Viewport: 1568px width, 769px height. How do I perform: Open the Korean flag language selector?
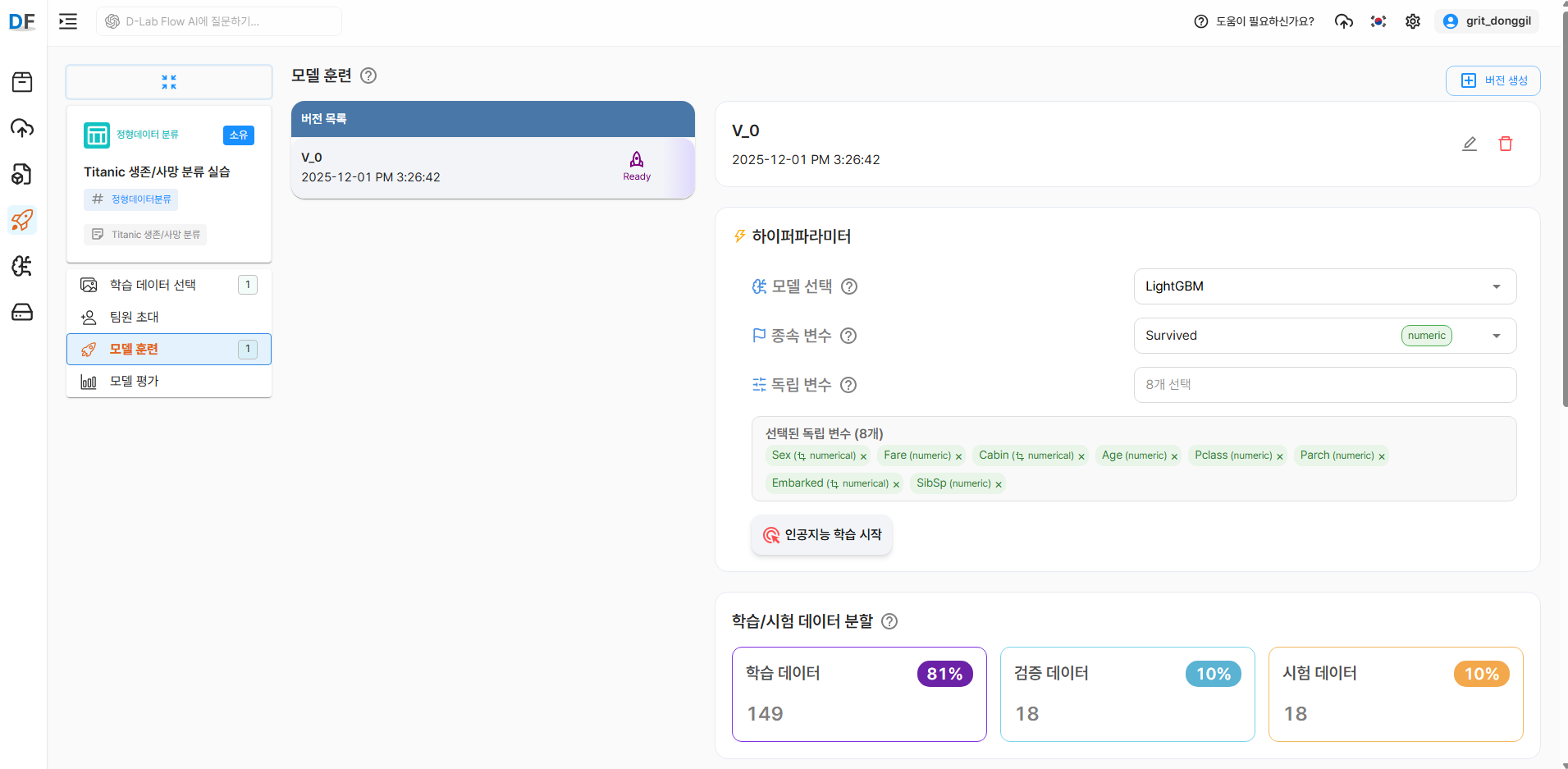click(1378, 21)
